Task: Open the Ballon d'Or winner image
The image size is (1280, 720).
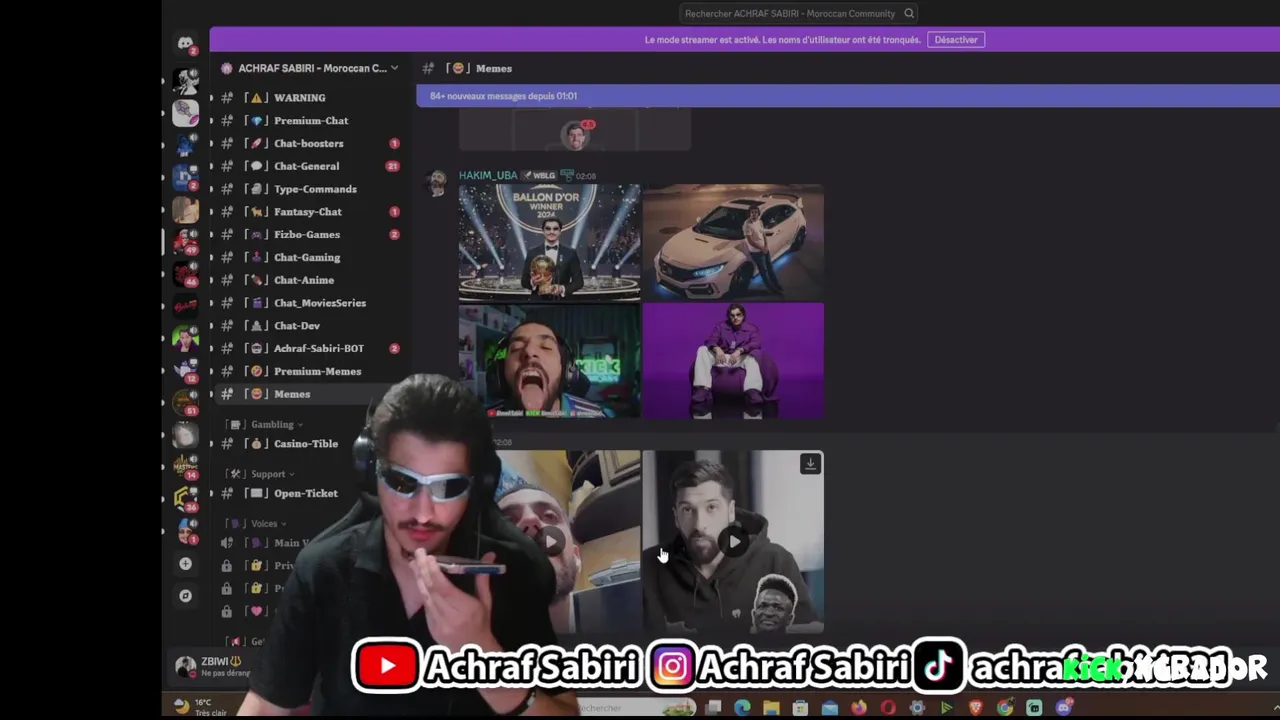Action: tap(549, 242)
